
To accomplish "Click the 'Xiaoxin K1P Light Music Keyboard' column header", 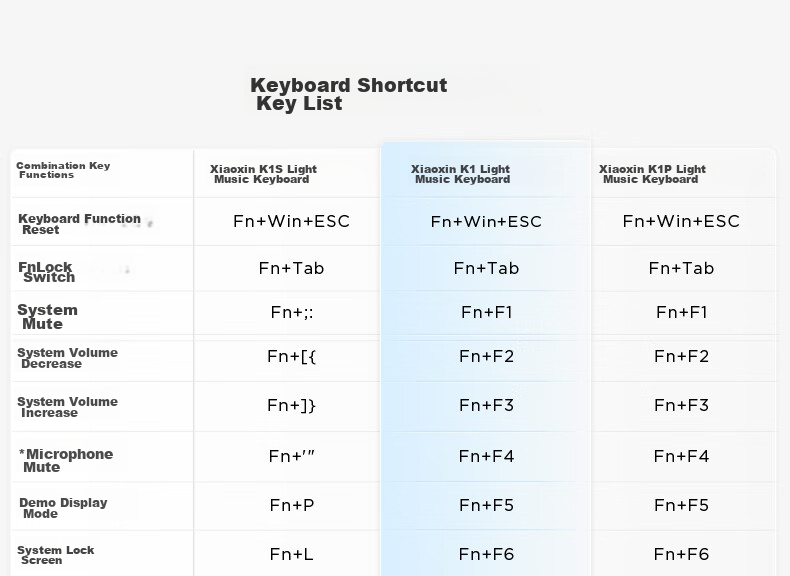I will coord(652,174).
